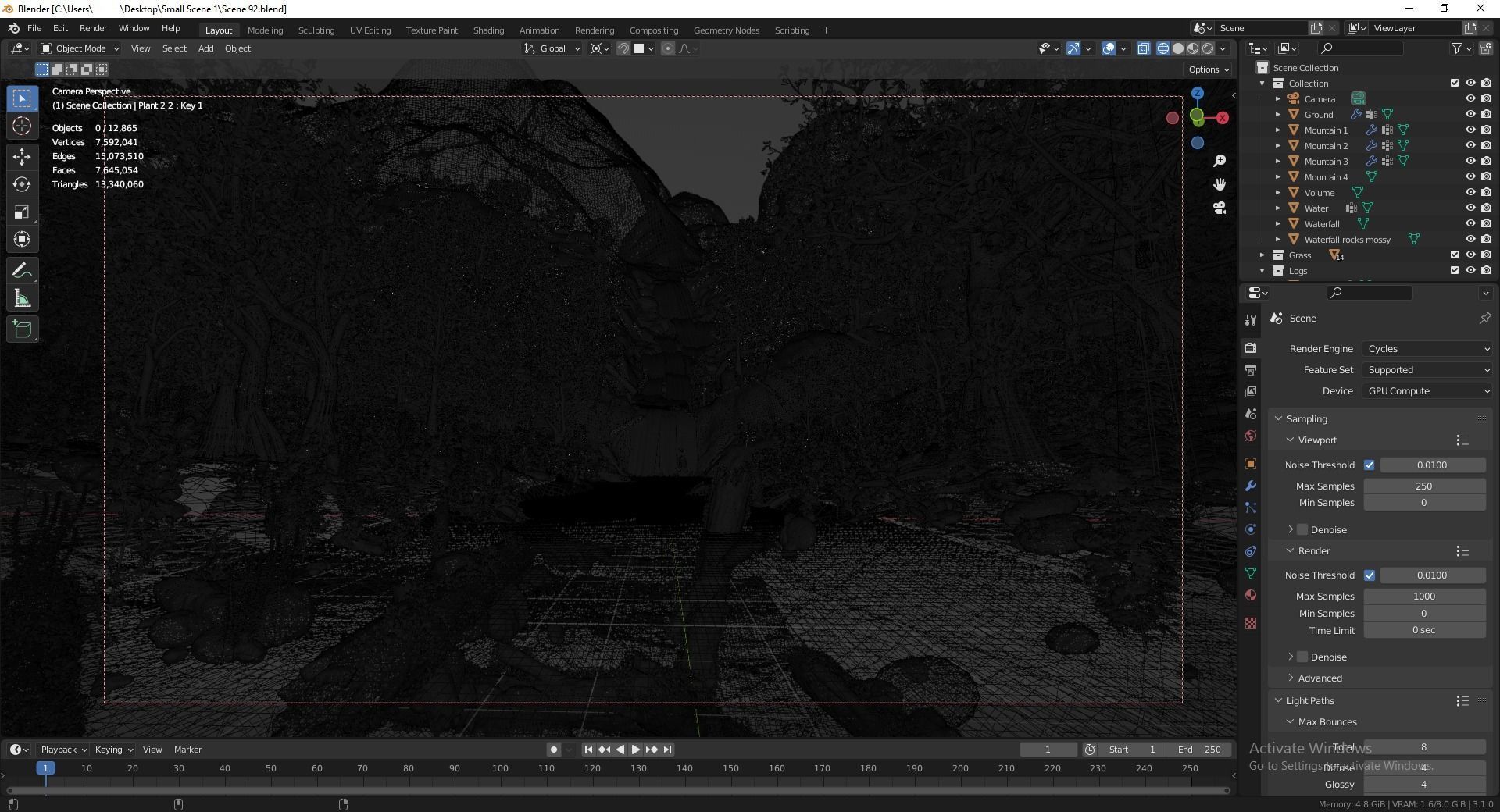1500x812 pixels.
Task: Pin the Scene properties panel
Action: click(1484, 319)
